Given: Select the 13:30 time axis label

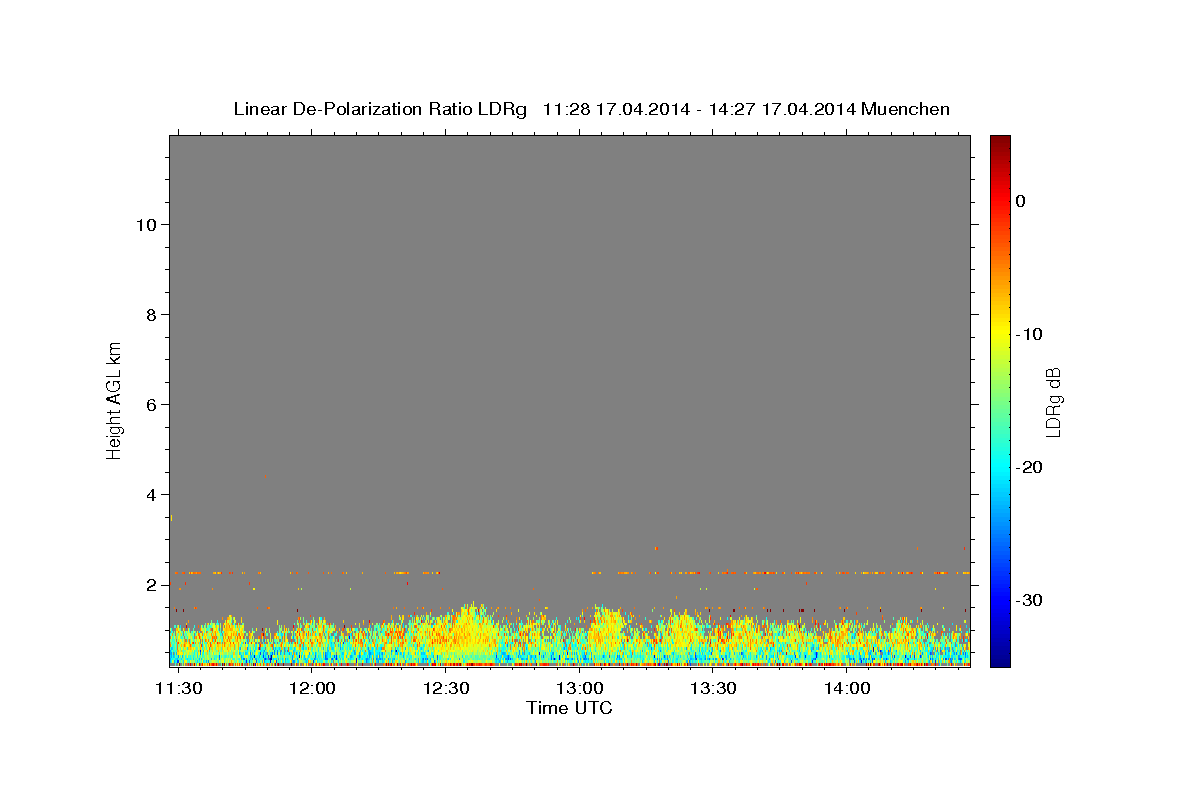Looking at the screenshot, I should coord(713,689).
